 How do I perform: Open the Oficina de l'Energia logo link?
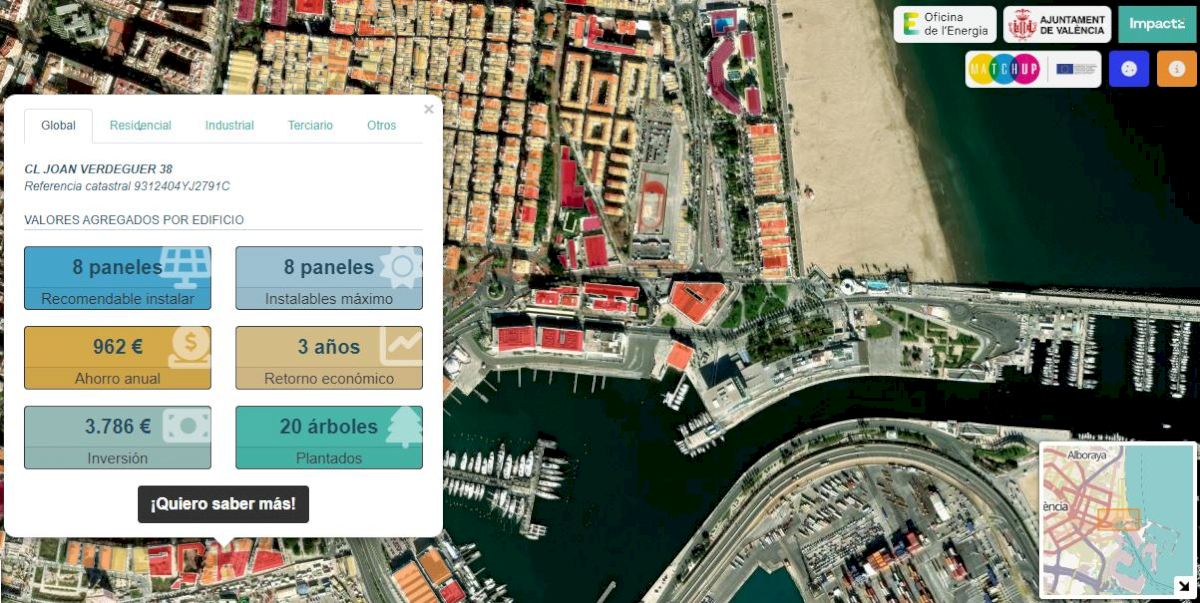coord(945,24)
